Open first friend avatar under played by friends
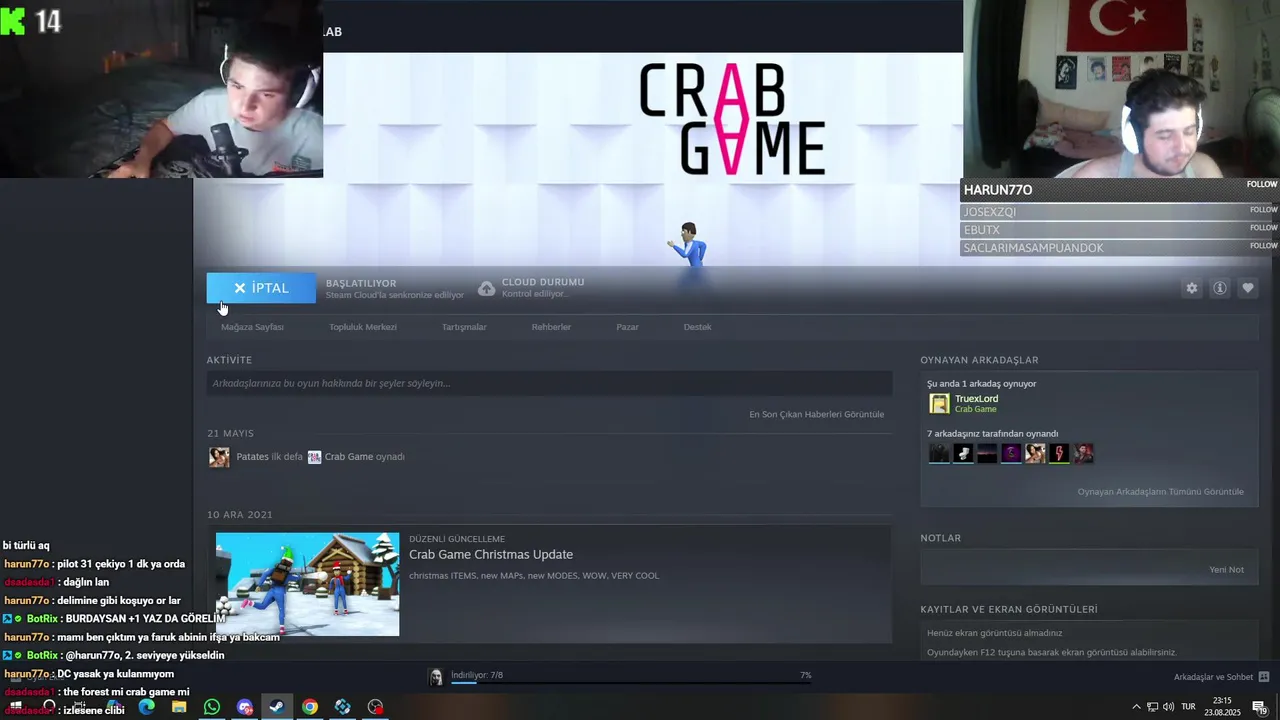 939,454
